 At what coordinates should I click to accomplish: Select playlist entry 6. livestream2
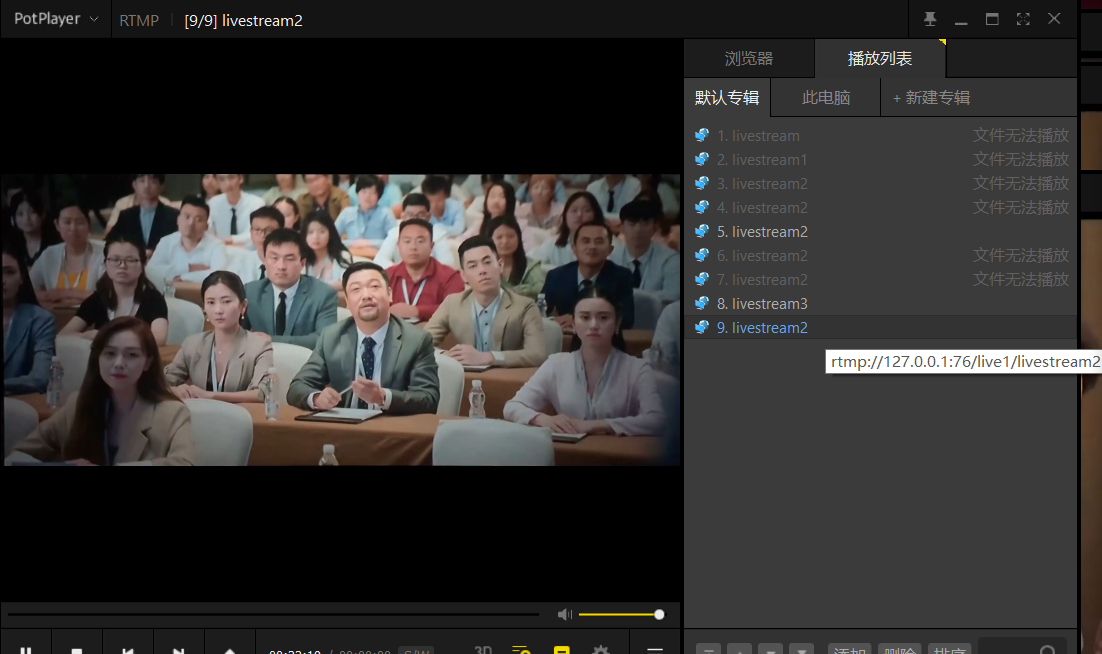(881, 256)
